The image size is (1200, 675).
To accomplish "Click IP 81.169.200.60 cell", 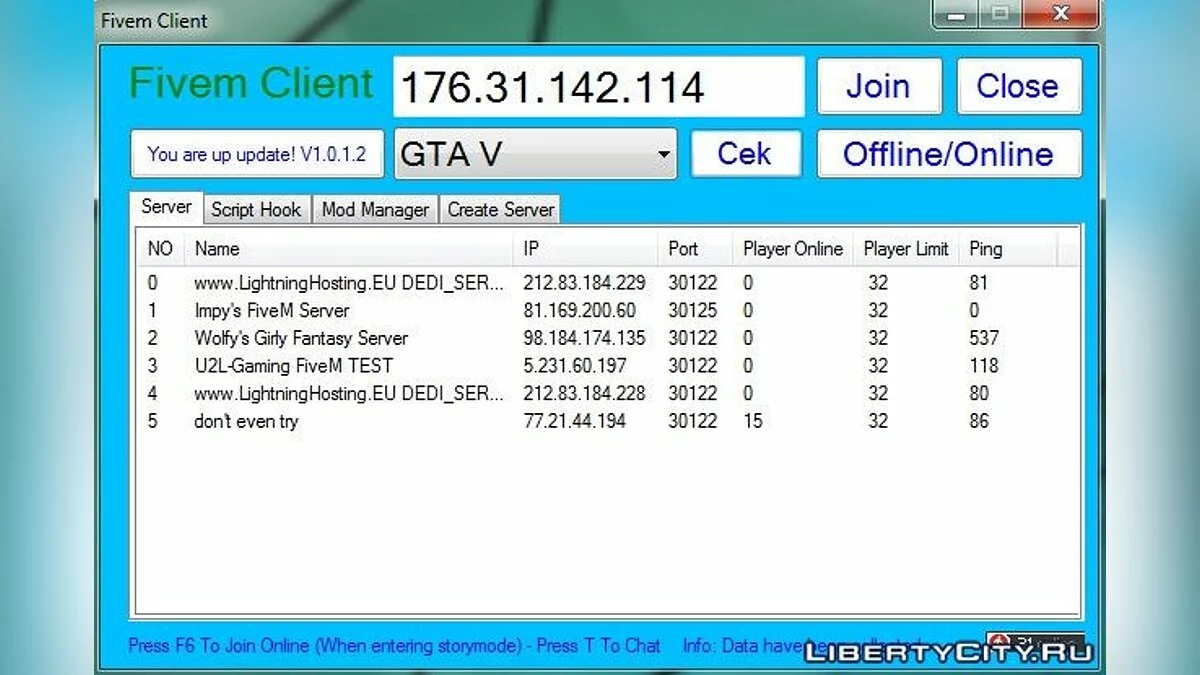I will coord(579,311).
